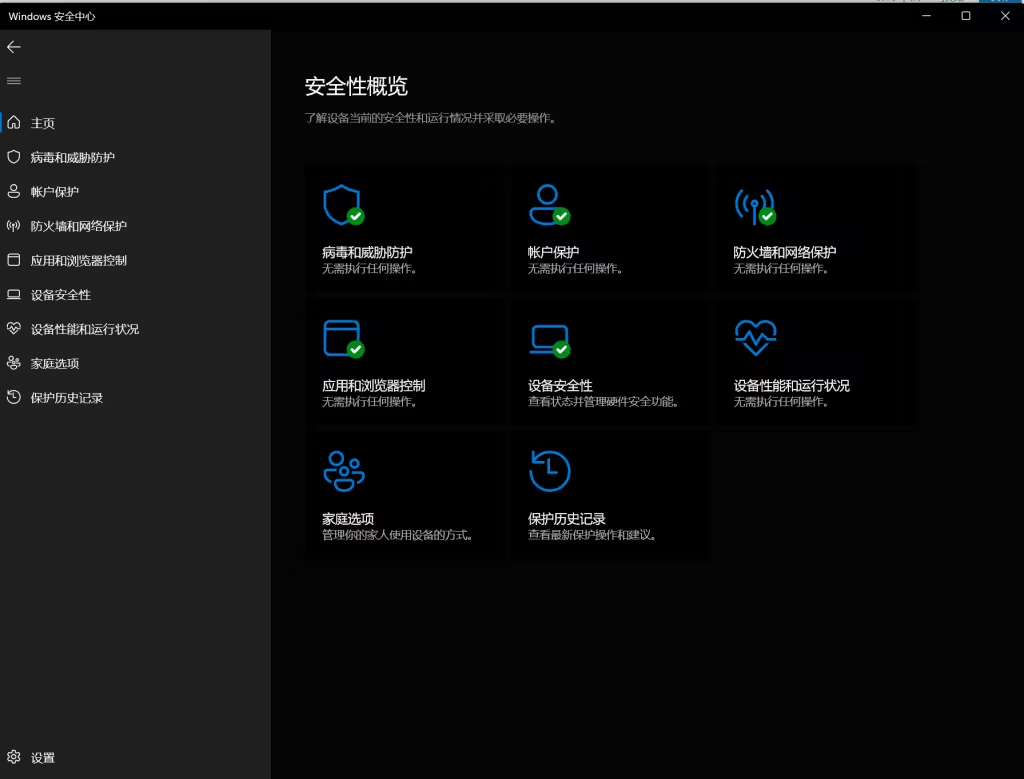Click the shield icon on virus protection tile
Viewport: 1024px width, 779px height.
[x=341, y=204]
